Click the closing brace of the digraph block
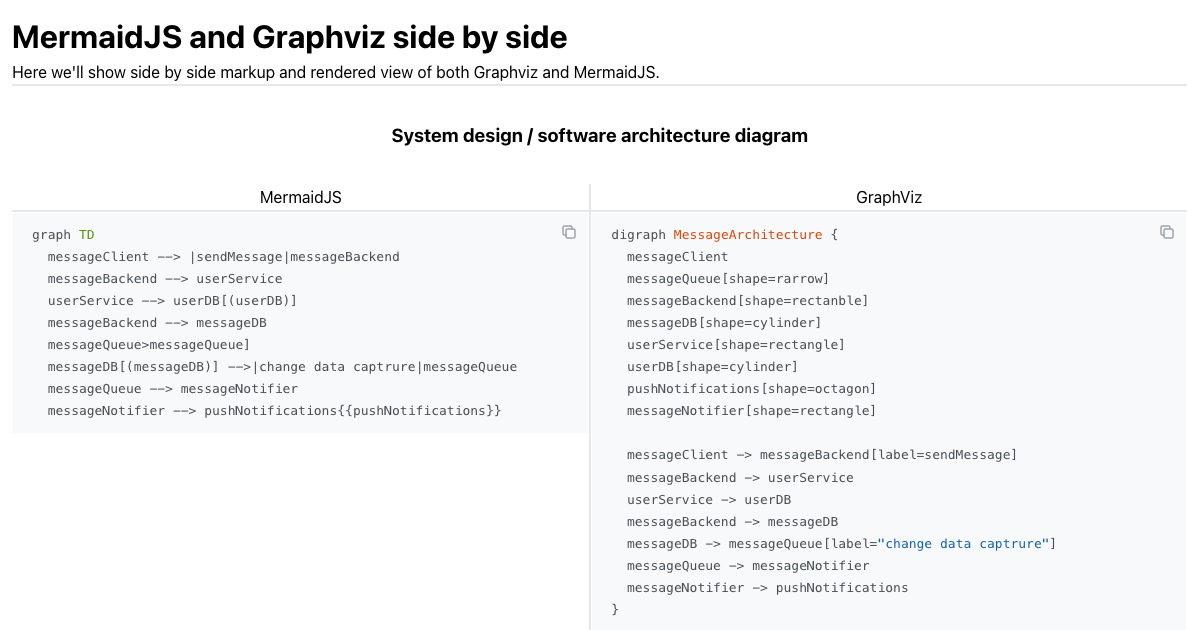Image resolution: width=1200 pixels, height=630 pixels. pyautogui.click(x=614, y=608)
